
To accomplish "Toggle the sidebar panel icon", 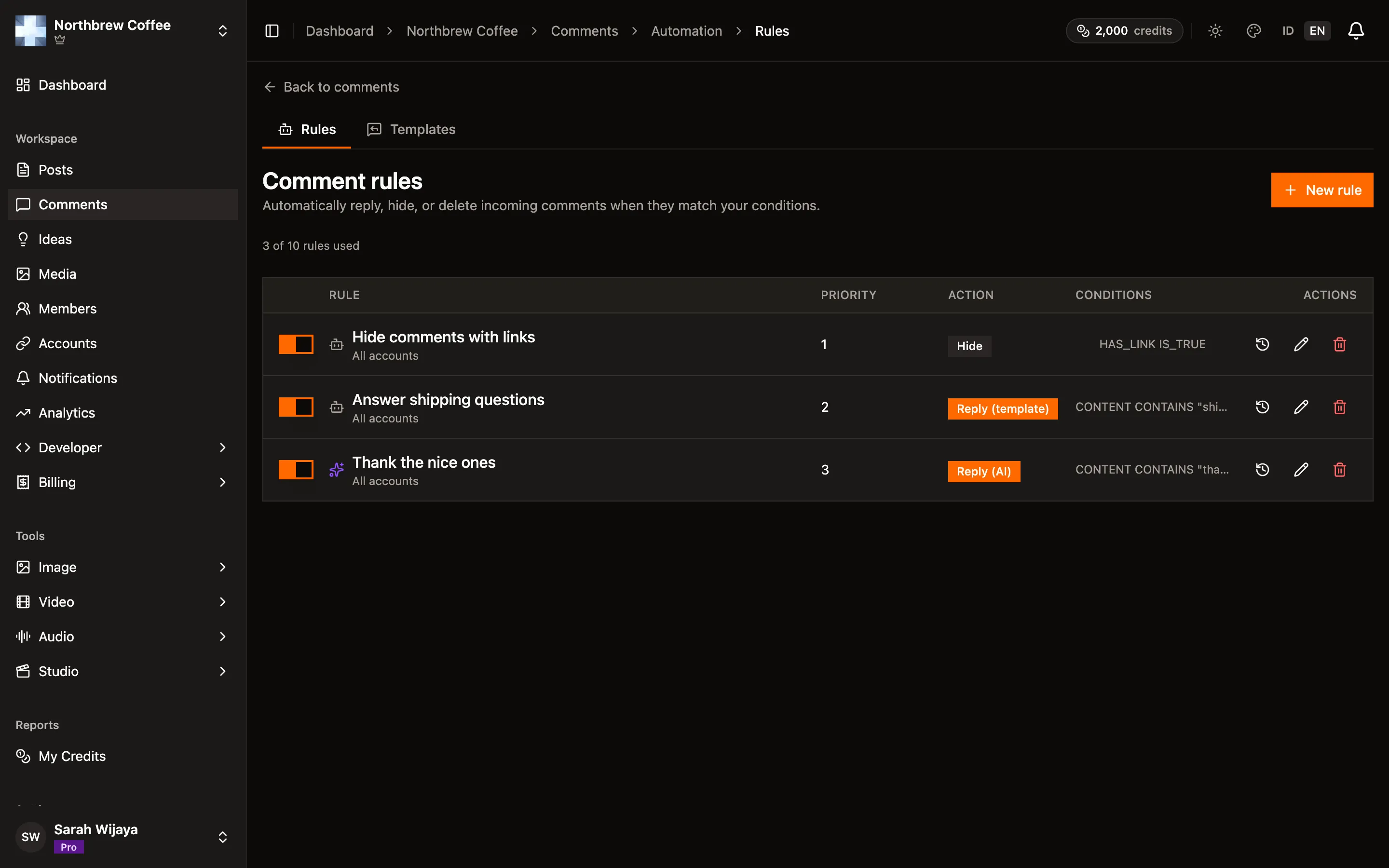I will click(x=272, y=31).
